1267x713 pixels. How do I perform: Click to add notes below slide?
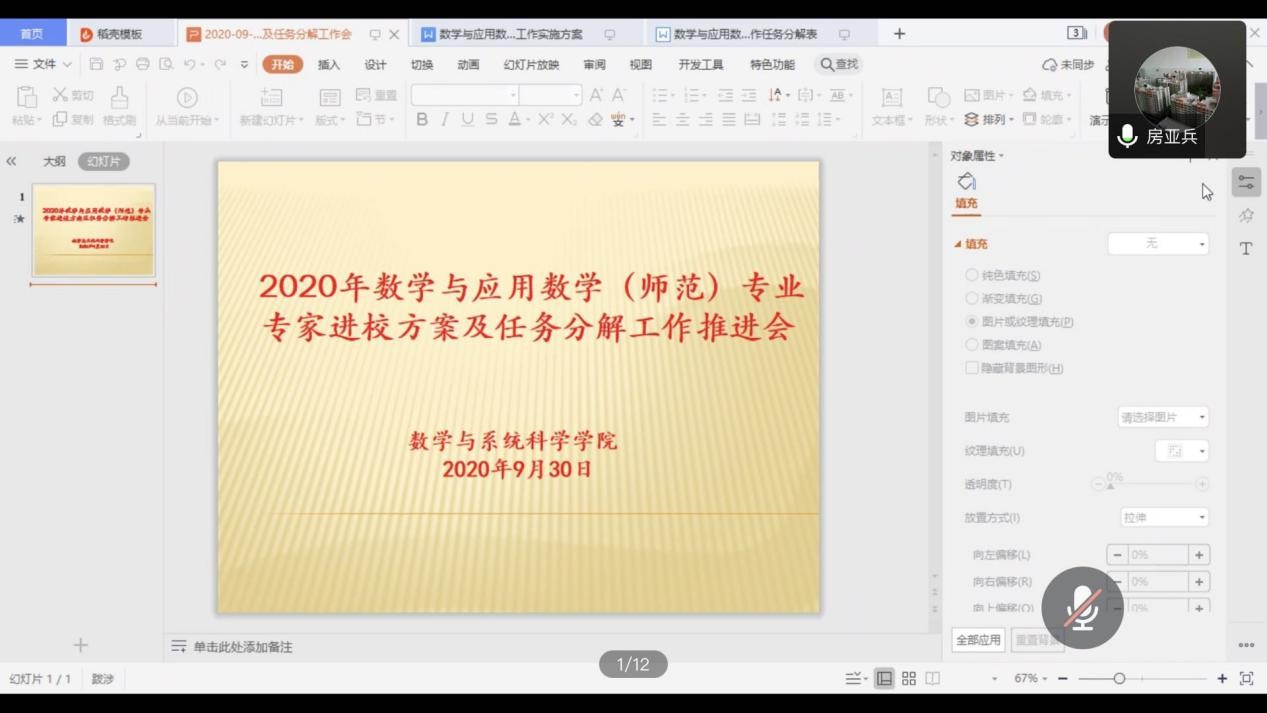point(242,647)
